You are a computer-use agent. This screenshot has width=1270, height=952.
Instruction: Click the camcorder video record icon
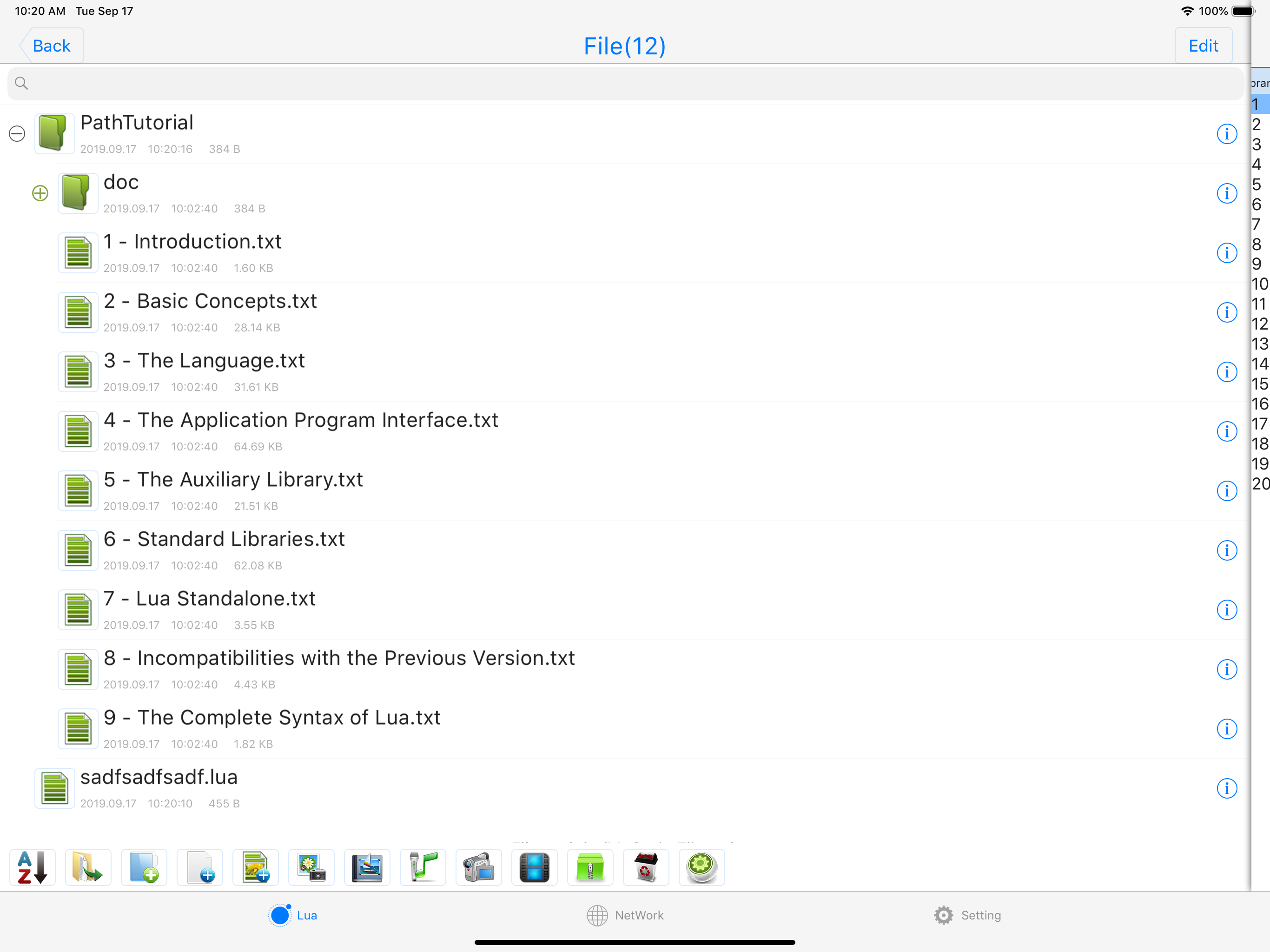[x=478, y=867]
